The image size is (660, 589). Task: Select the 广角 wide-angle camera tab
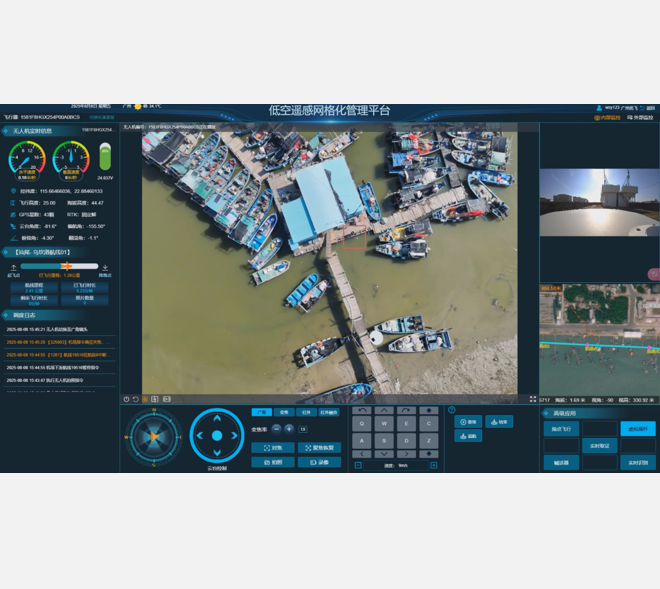[261, 412]
